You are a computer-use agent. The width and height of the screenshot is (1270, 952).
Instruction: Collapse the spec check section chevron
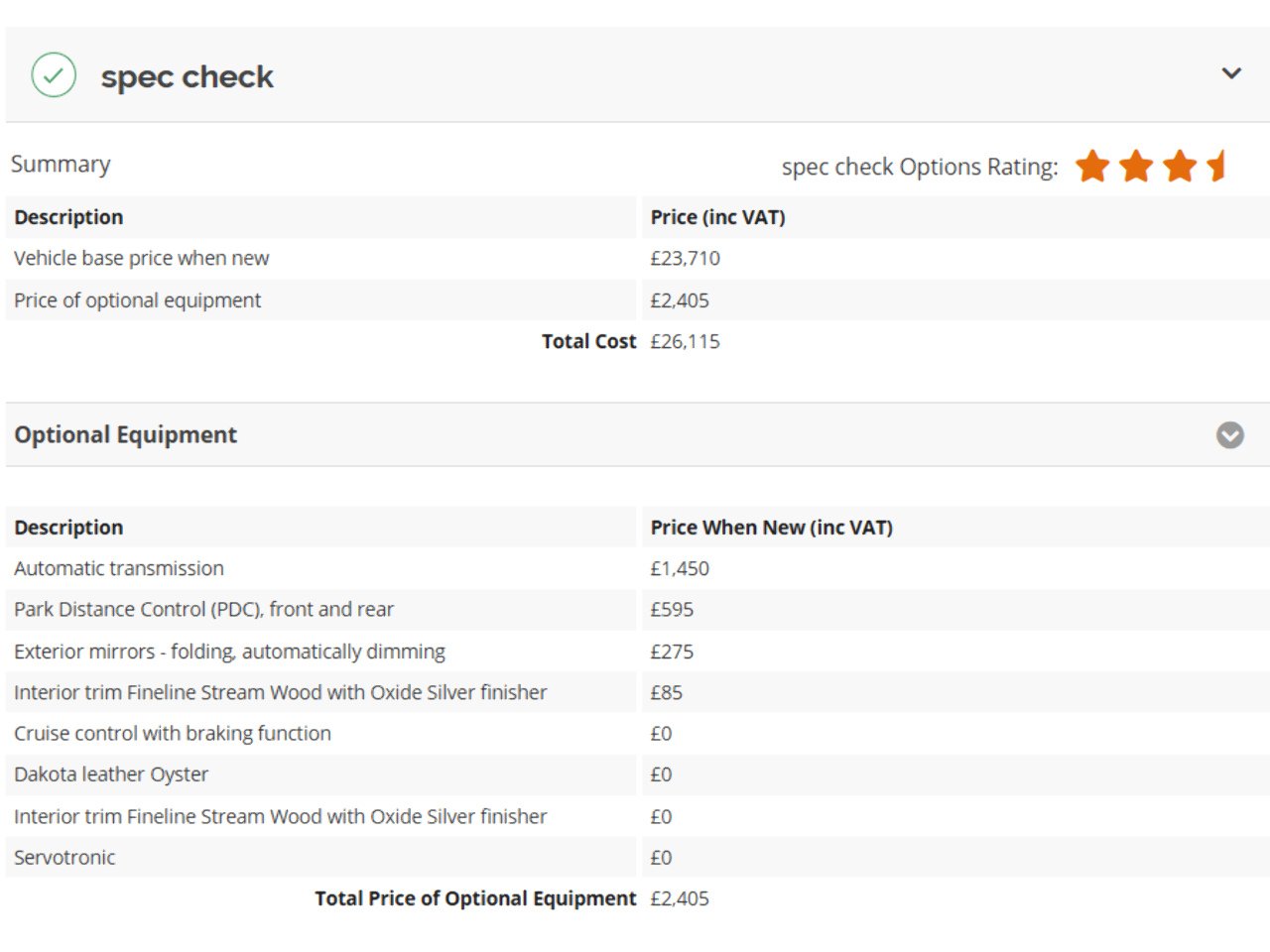click(x=1231, y=73)
